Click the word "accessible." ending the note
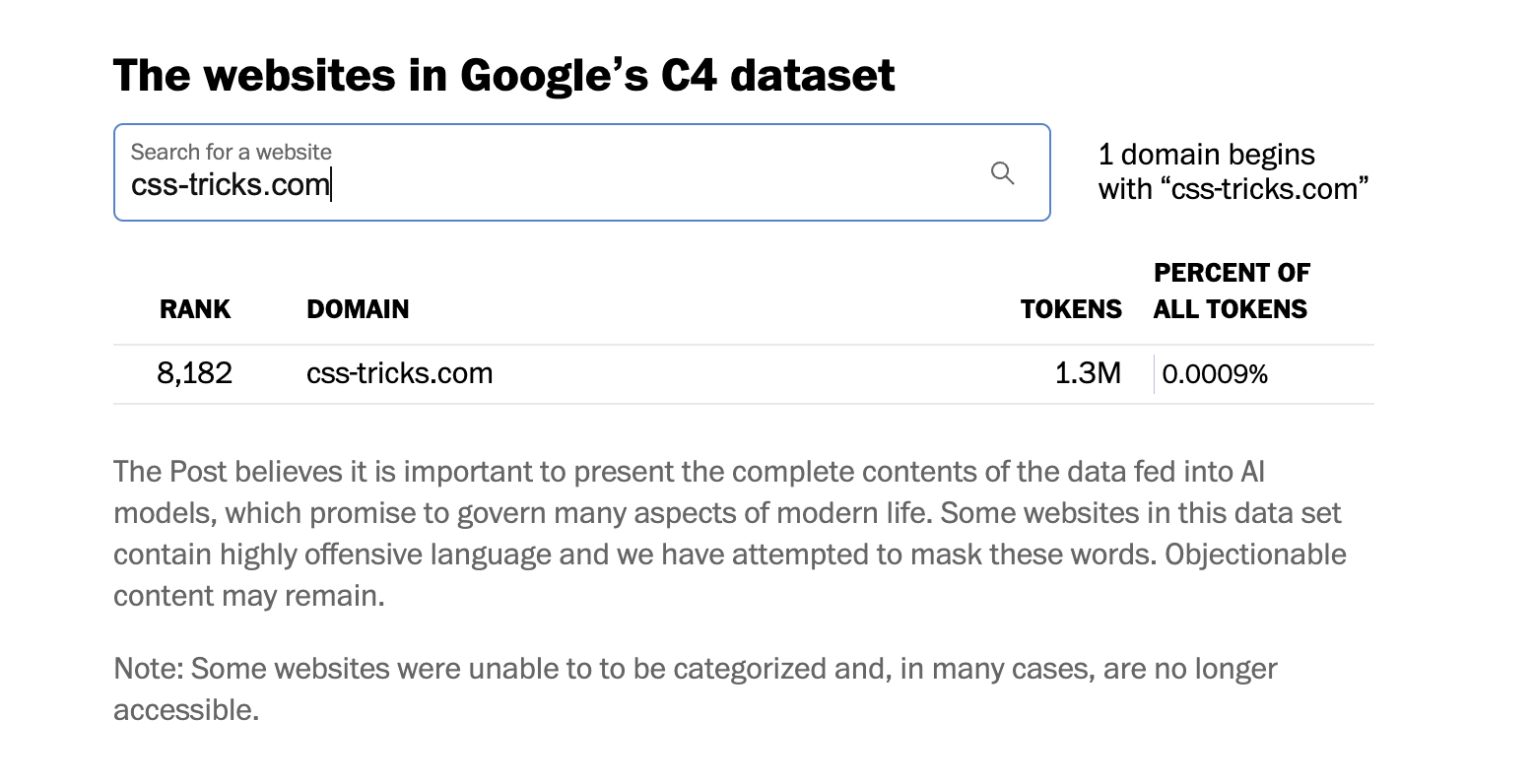Viewport: 1533px width, 784px height. click(186, 710)
